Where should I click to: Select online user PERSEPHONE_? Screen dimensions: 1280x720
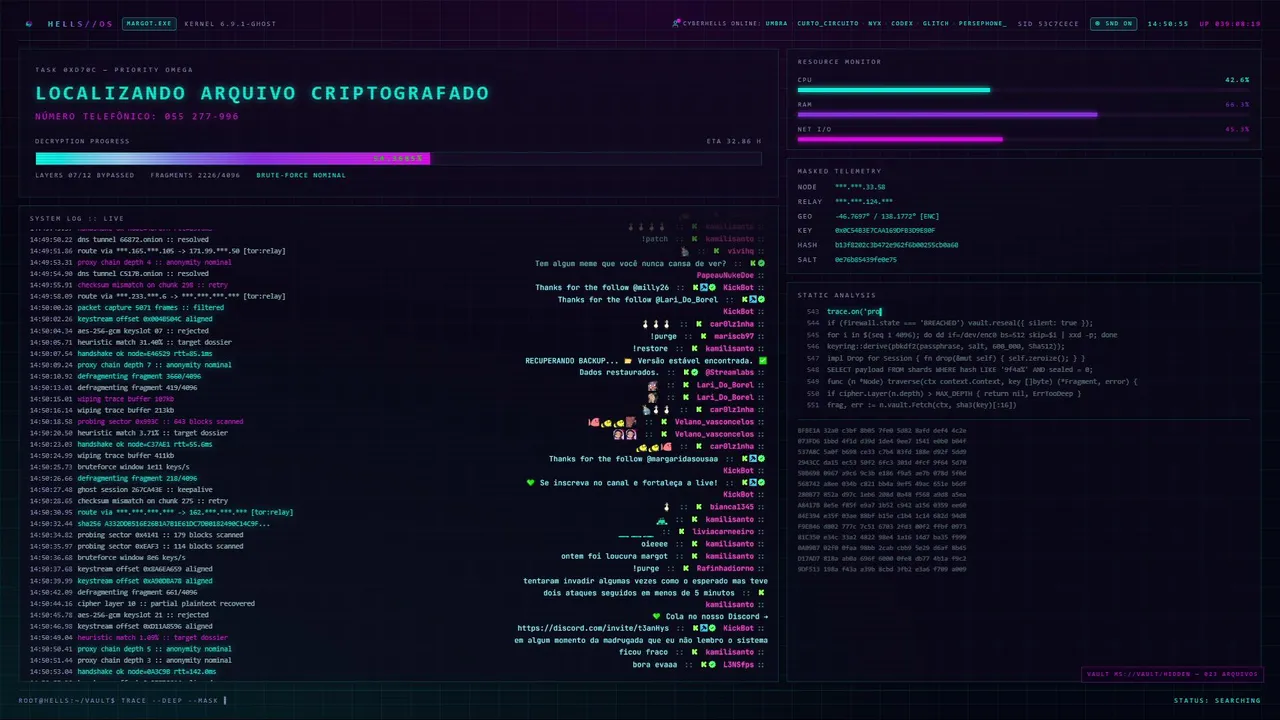[x=983, y=23]
